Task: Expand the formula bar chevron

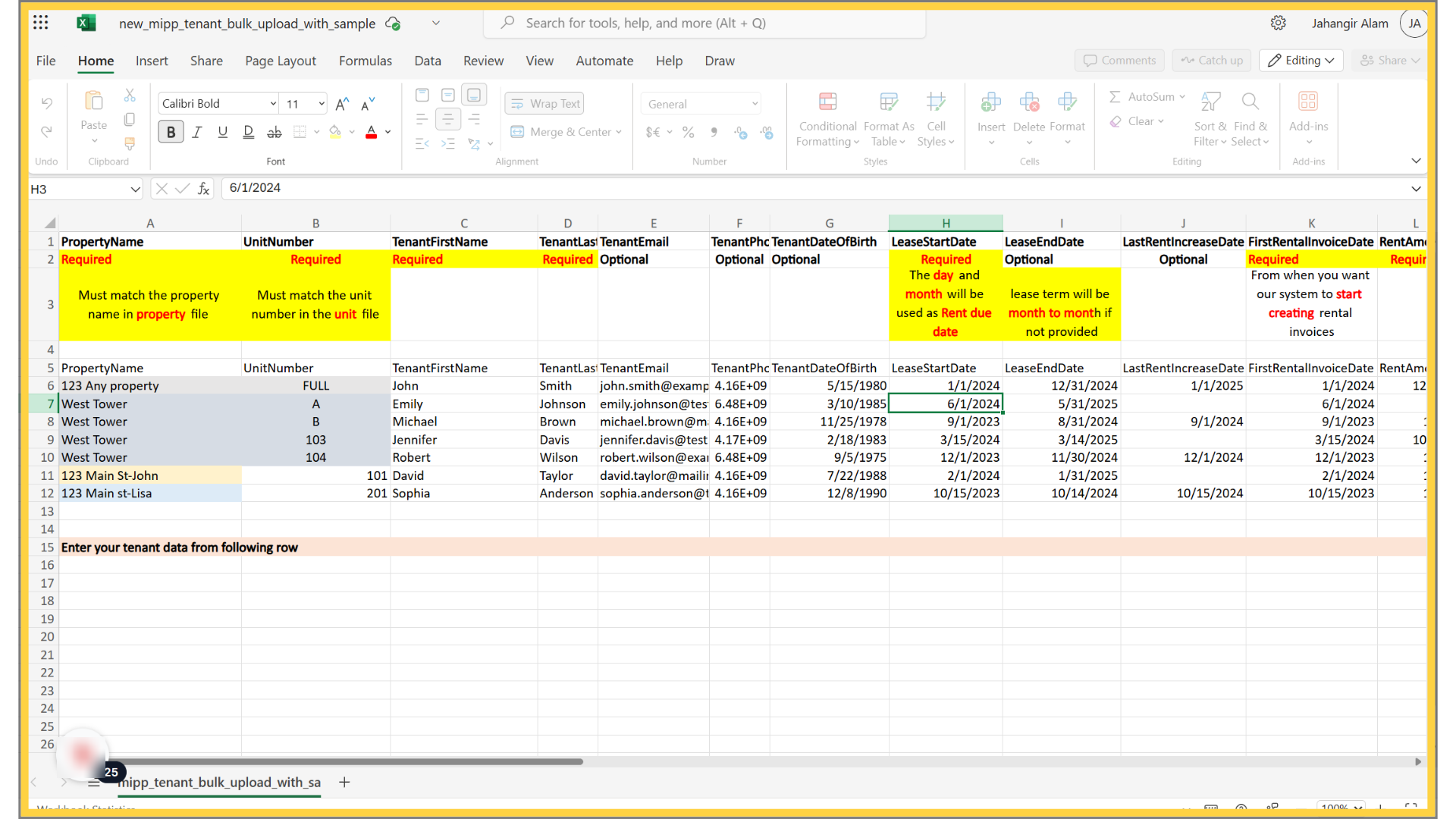Action: click(x=1416, y=189)
